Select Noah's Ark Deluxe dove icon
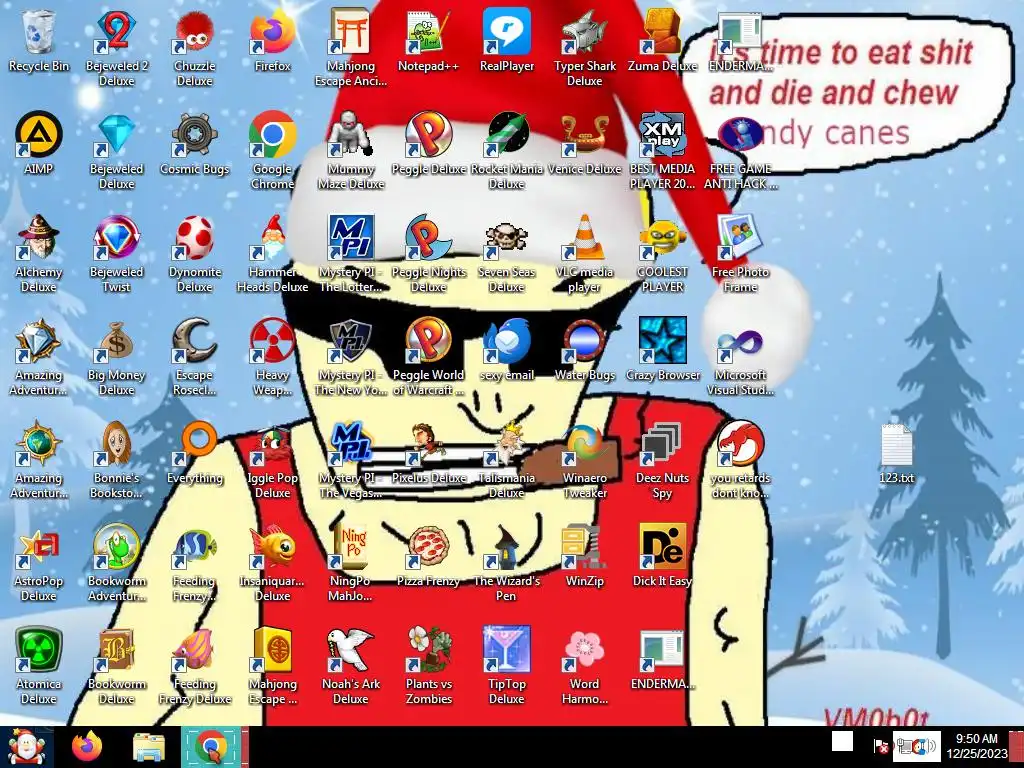The width and height of the screenshot is (1024, 768). coord(351,666)
